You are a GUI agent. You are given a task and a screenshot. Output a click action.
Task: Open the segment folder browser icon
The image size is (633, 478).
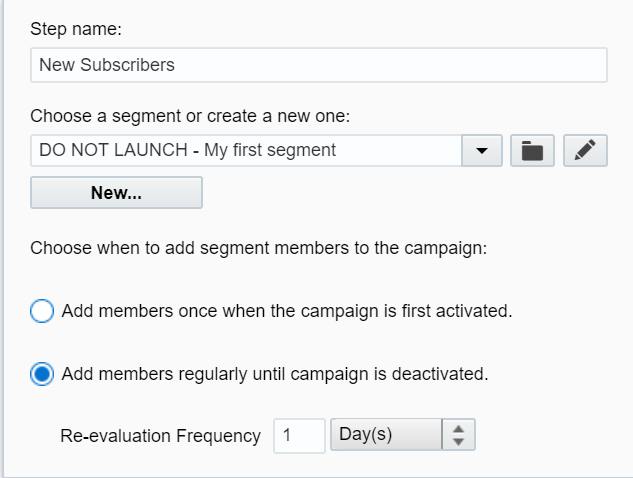pyautogui.click(x=533, y=151)
